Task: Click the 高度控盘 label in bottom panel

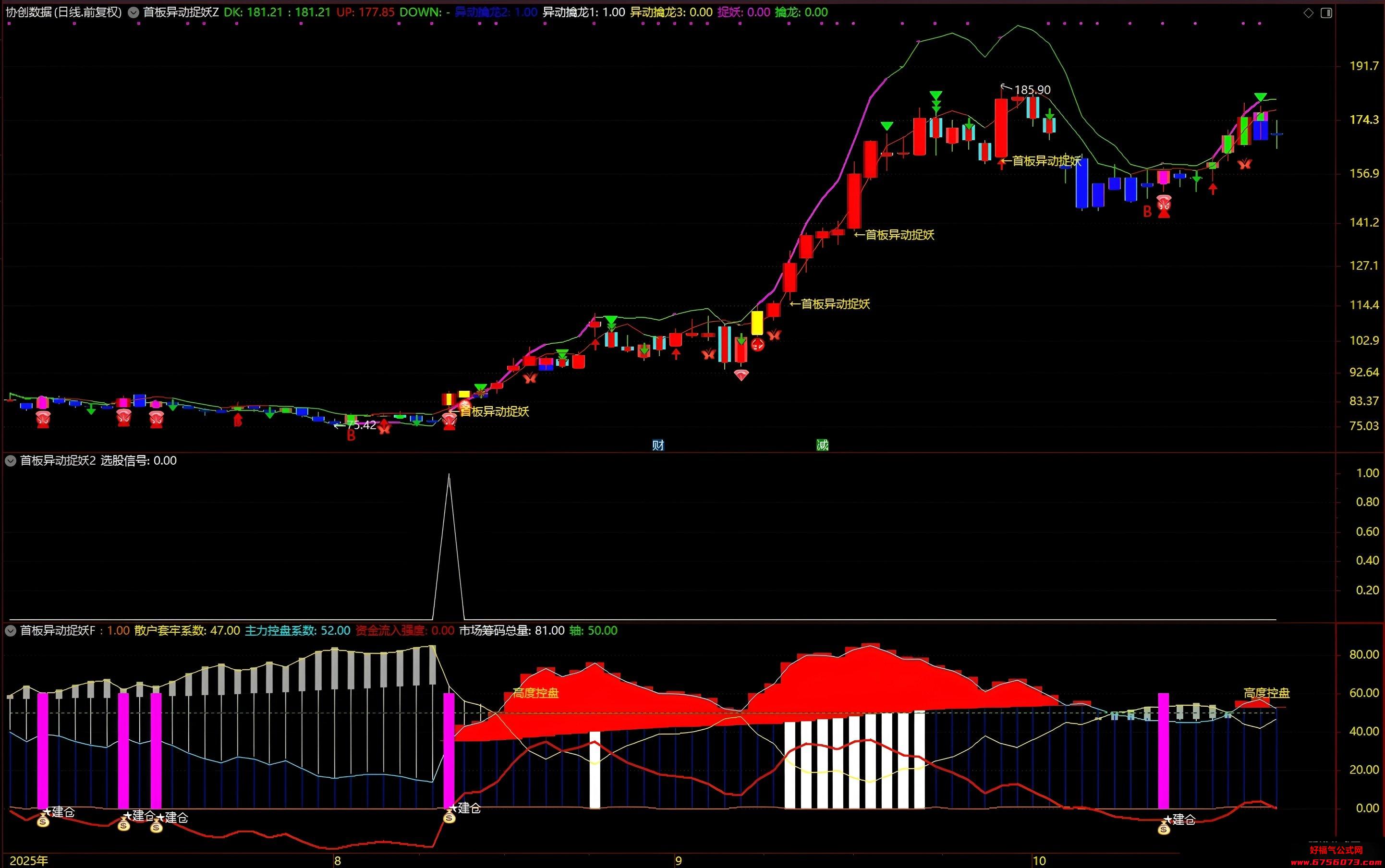Action: tap(535, 693)
